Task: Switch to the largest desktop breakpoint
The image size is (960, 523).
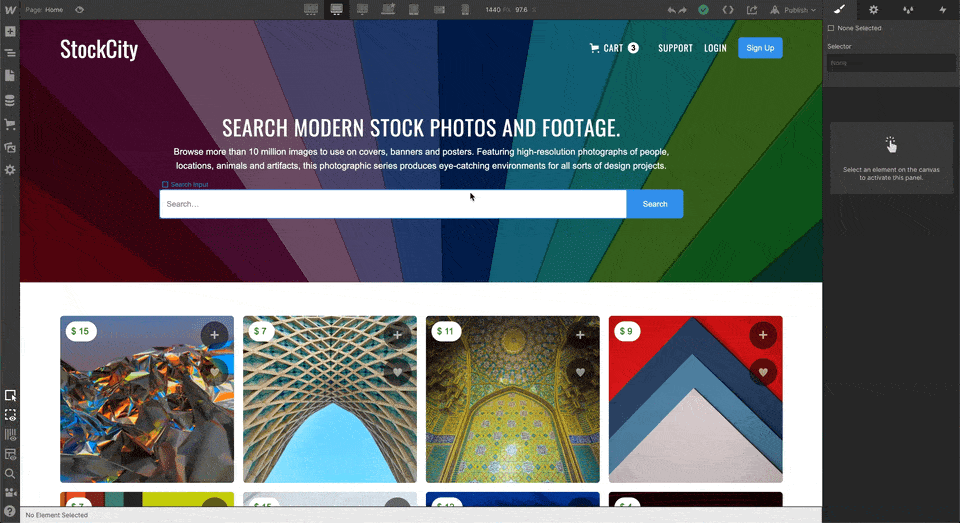Action: pos(311,10)
